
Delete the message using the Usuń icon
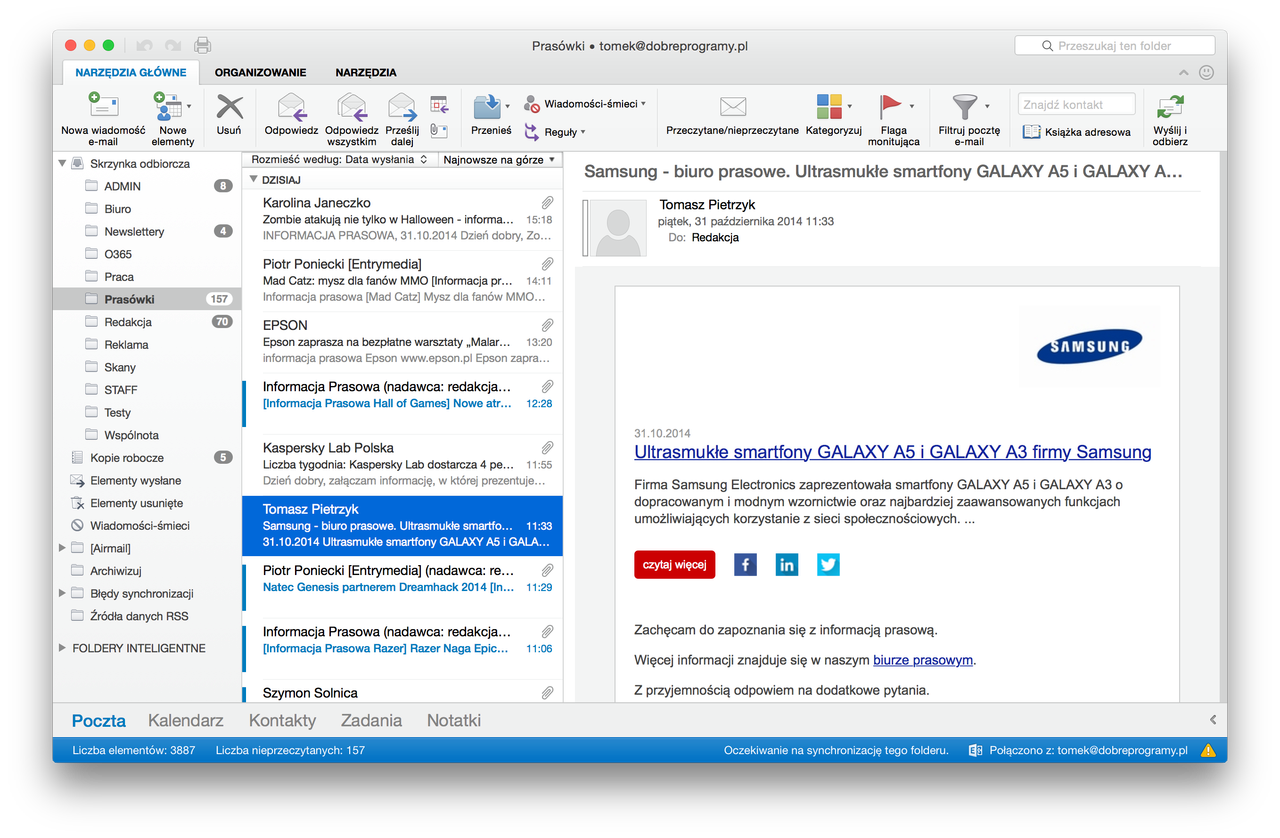pos(228,113)
